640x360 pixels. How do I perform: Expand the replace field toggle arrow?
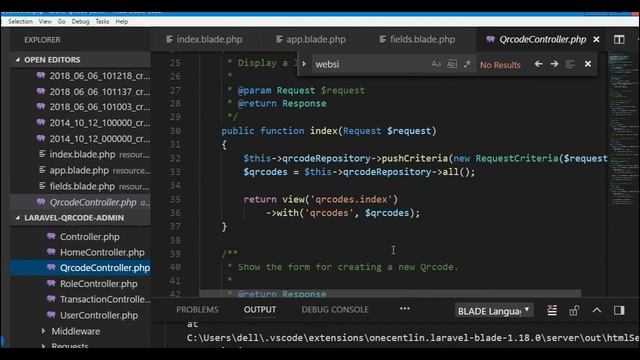304,64
